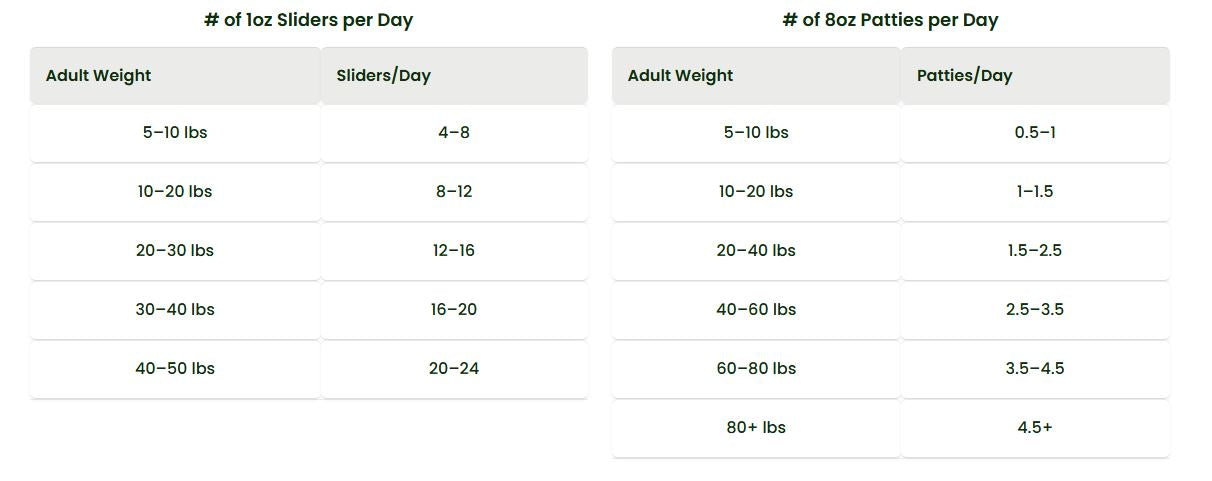Select the 20–40 lbs weight cell

pyautogui.click(x=756, y=250)
